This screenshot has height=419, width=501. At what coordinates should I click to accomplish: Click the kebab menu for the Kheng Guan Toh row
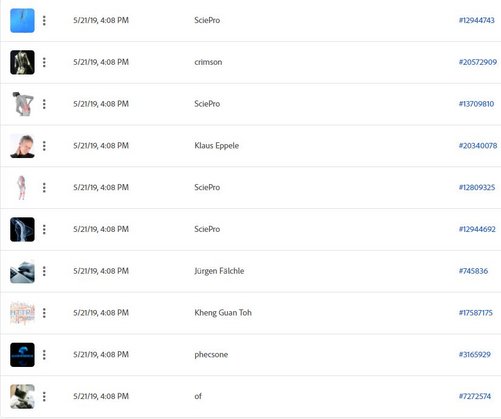[x=44, y=313]
